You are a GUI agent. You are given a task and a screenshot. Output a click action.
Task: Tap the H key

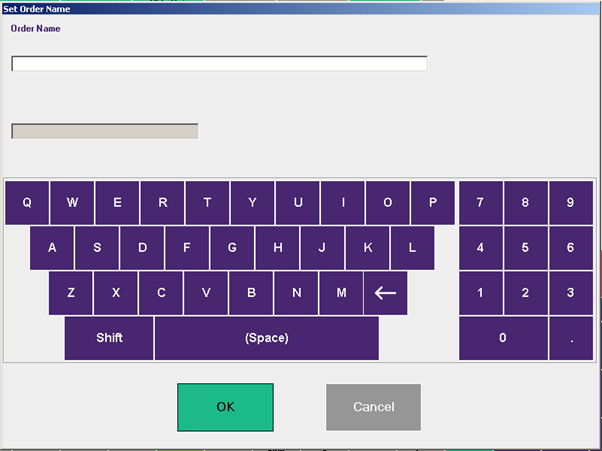(x=278, y=248)
